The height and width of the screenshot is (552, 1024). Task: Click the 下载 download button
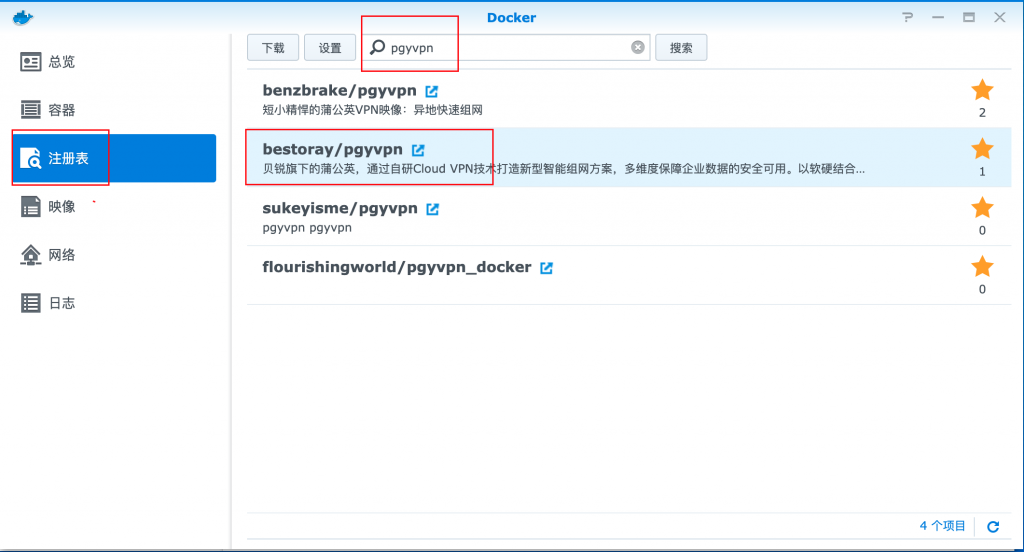[x=273, y=48]
